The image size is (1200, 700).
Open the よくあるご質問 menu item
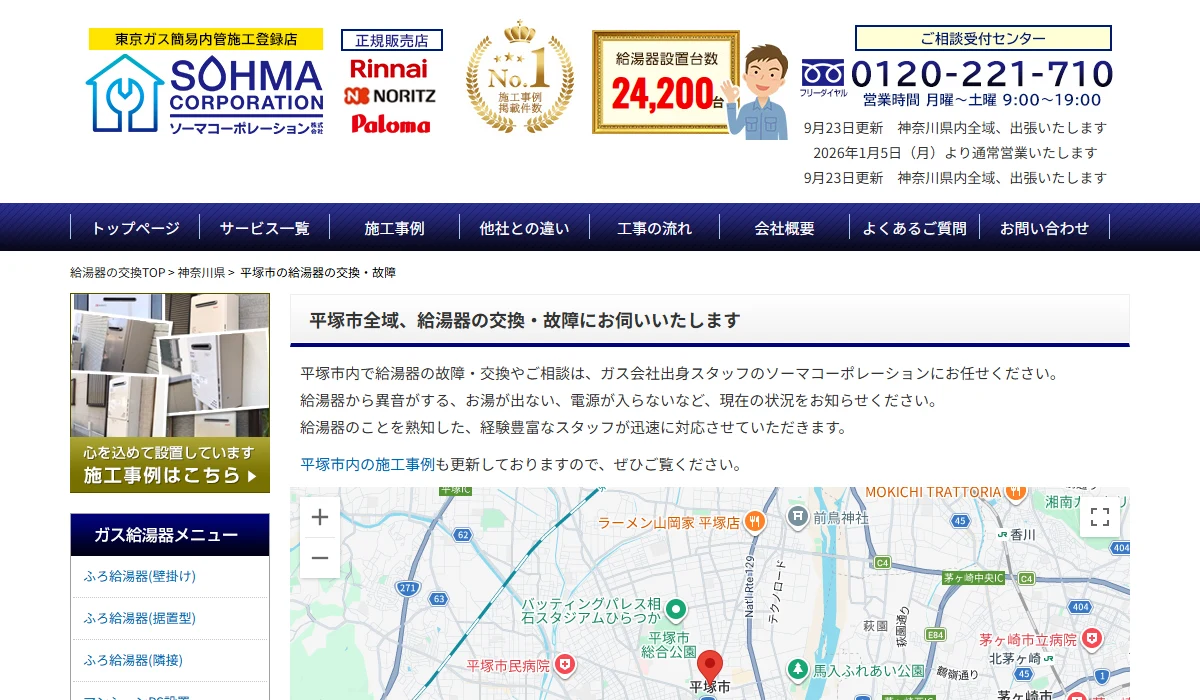[x=915, y=228]
